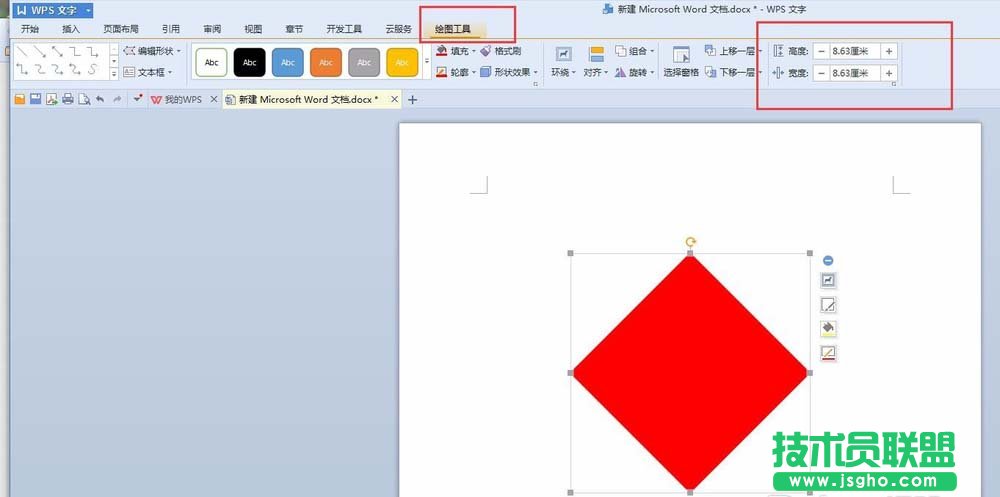Screen dimensions: 1000x497
Task: Open the 页面布局 ribbon tab
Action: point(121,29)
